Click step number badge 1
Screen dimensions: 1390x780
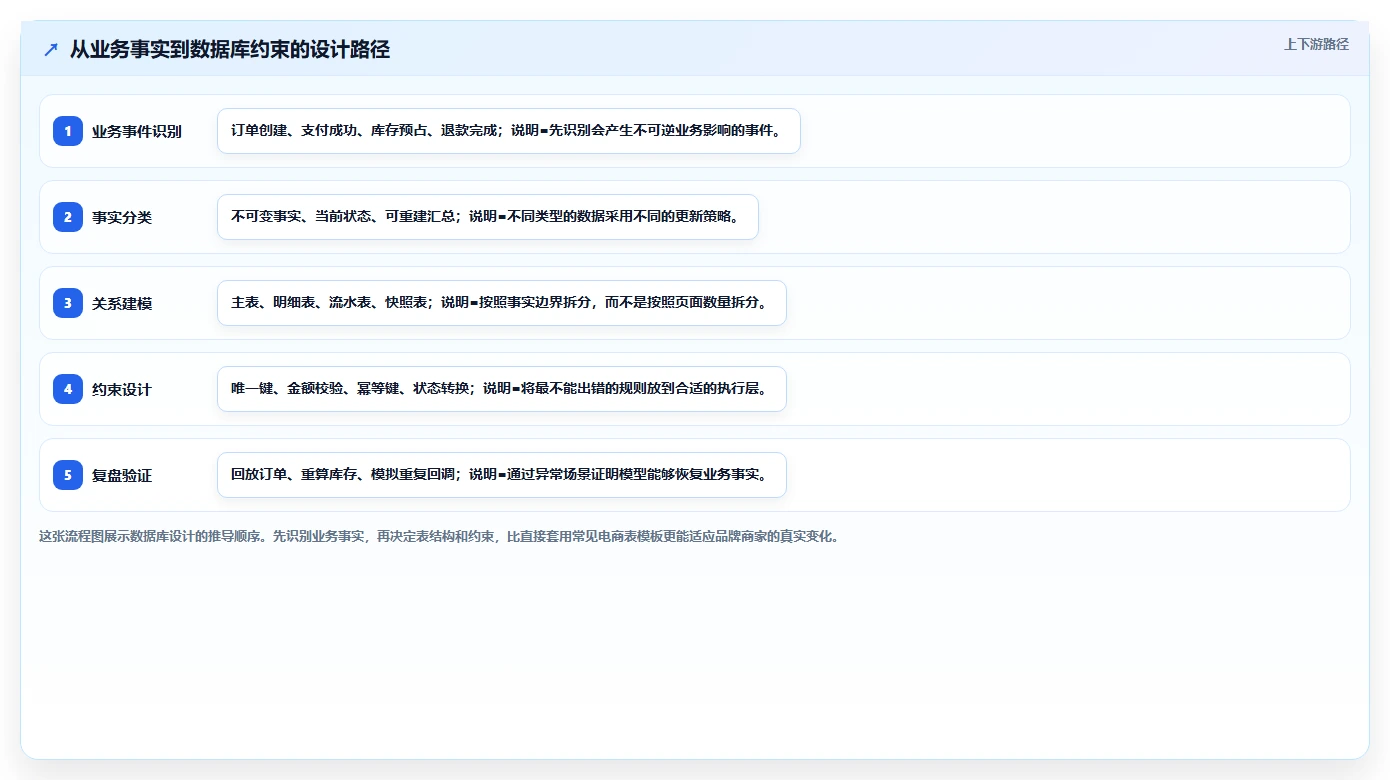tap(68, 131)
